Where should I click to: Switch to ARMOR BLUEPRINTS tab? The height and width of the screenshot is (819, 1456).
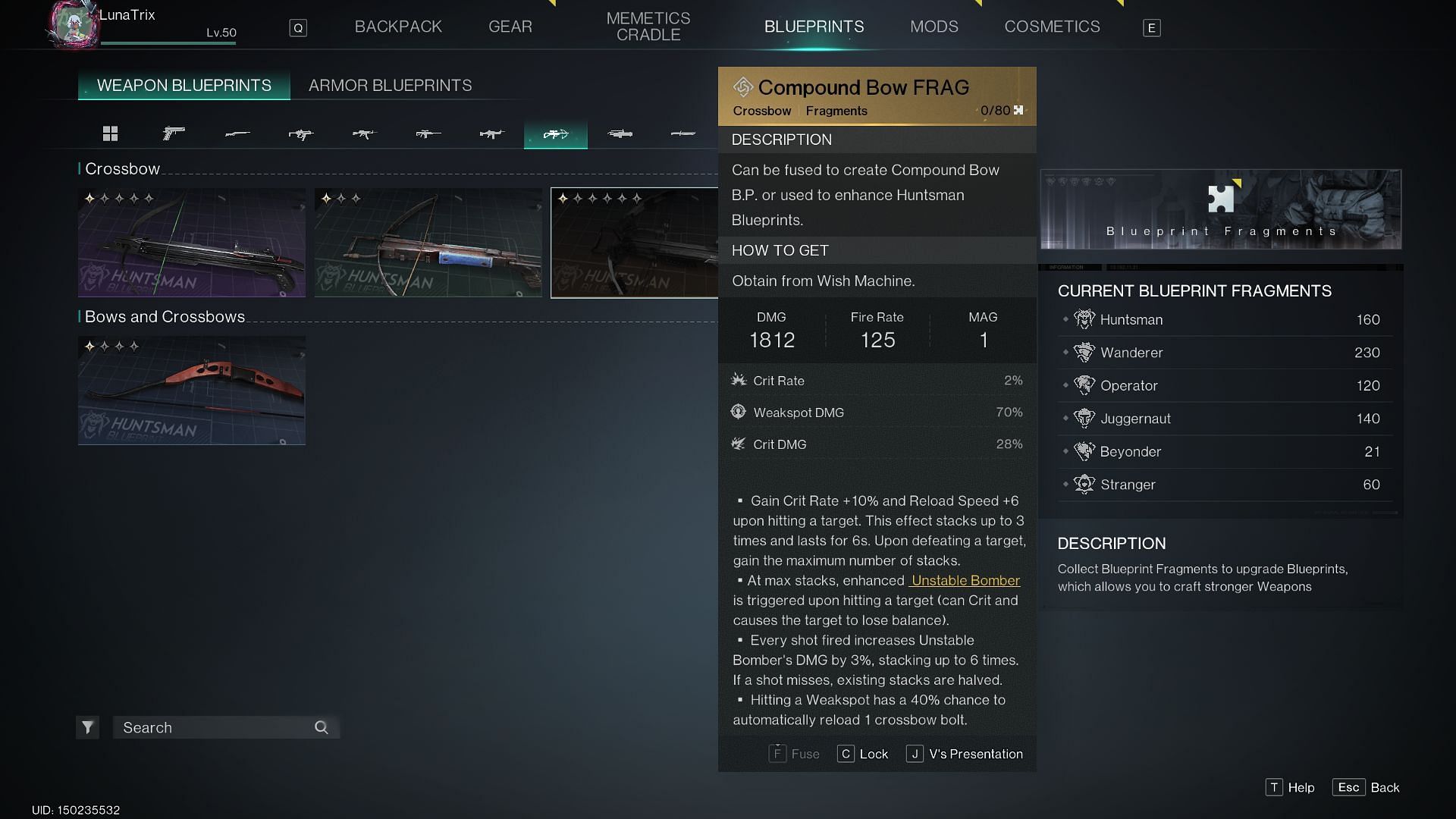[x=390, y=85]
